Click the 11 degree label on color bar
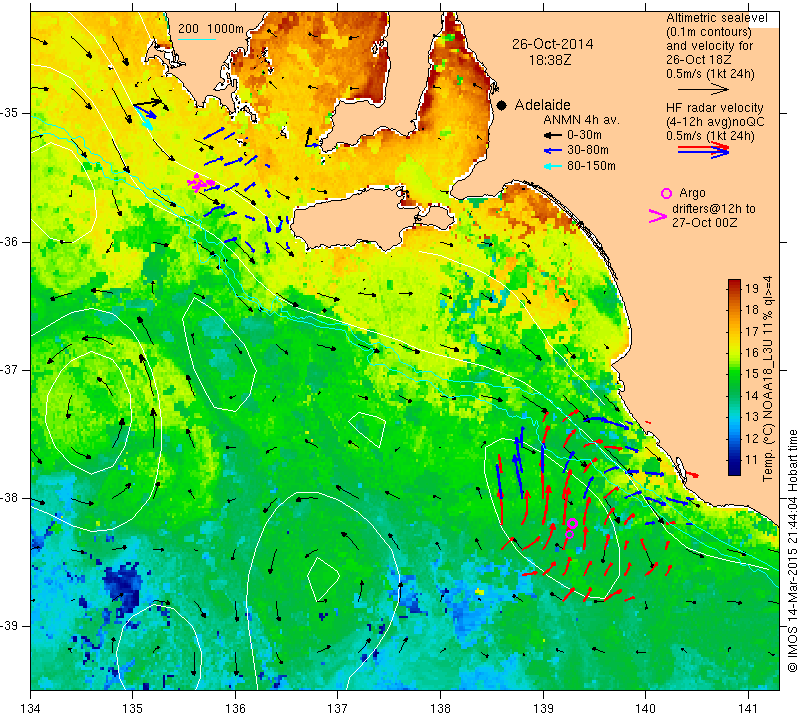800x720 pixels. 752,460
